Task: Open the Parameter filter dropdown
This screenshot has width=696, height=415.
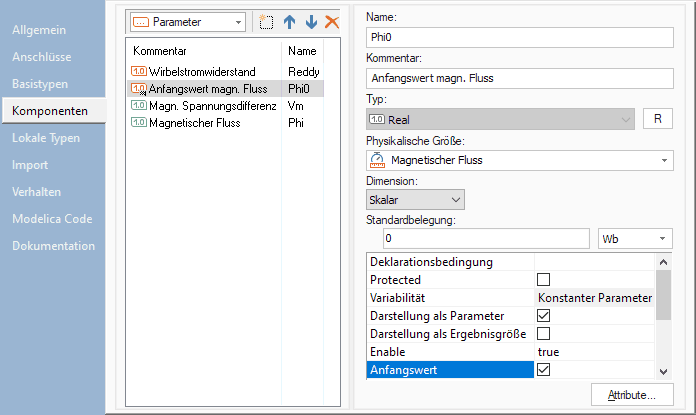Action: tap(188, 22)
